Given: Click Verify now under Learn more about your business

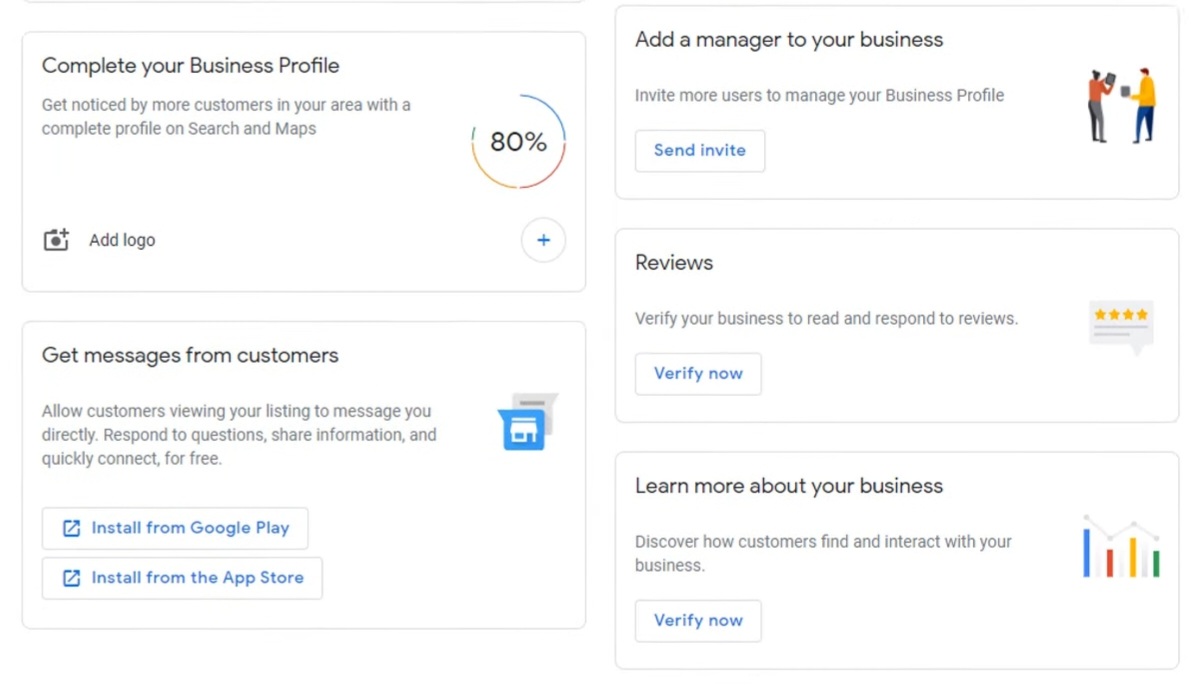Looking at the screenshot, I should [x=698, y=620].
